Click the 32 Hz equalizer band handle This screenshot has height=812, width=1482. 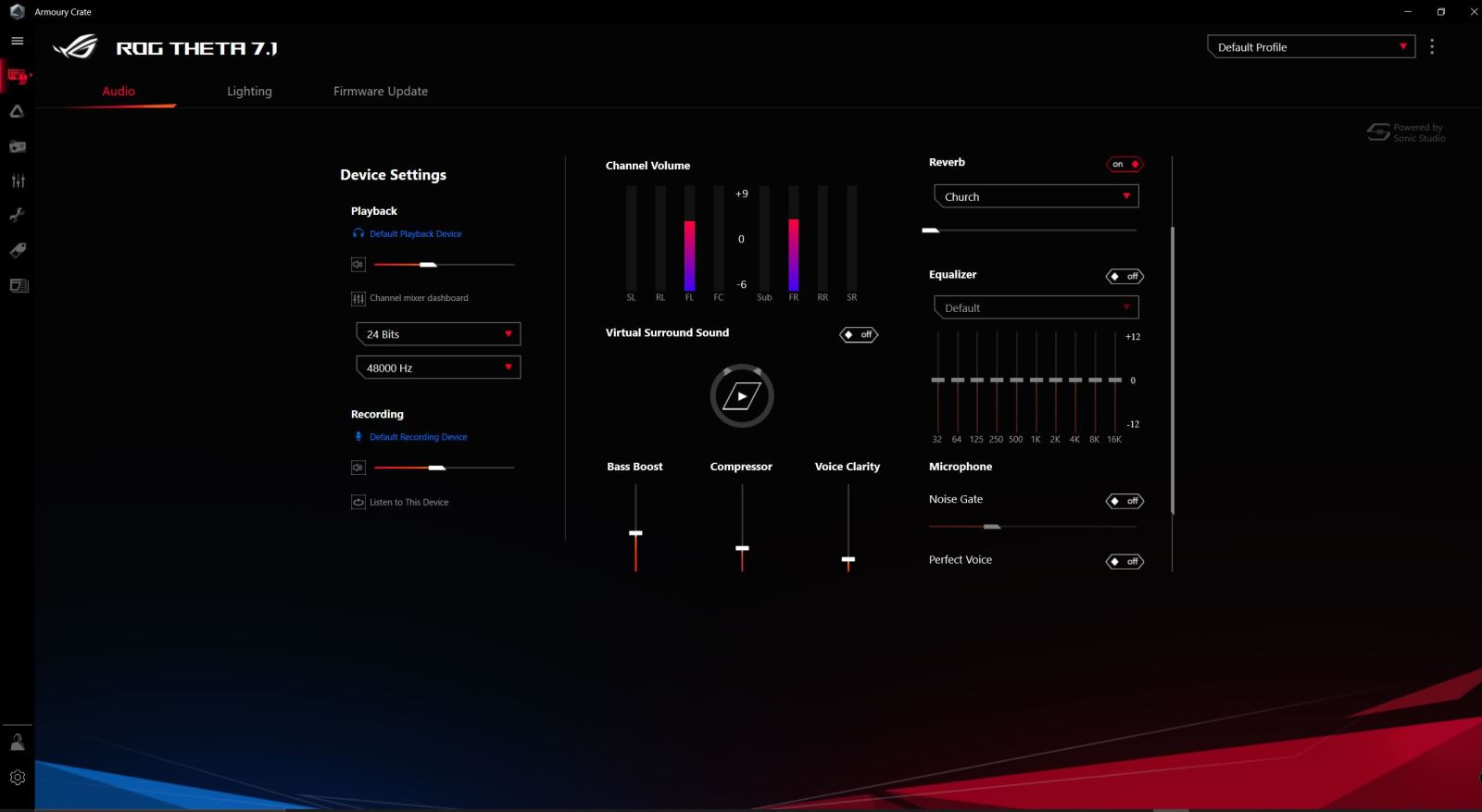(938, 380)
